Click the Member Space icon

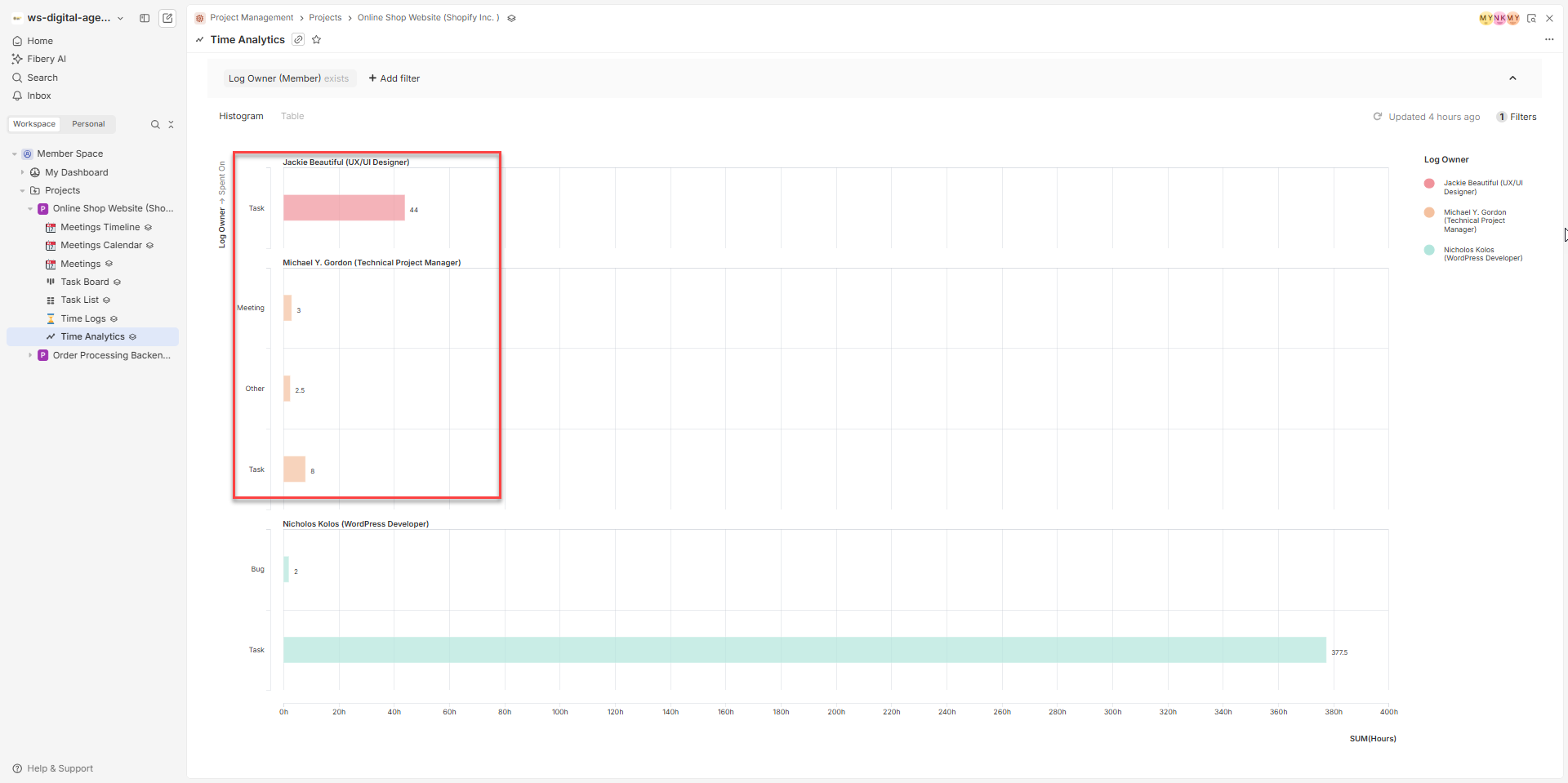[27, 153]
